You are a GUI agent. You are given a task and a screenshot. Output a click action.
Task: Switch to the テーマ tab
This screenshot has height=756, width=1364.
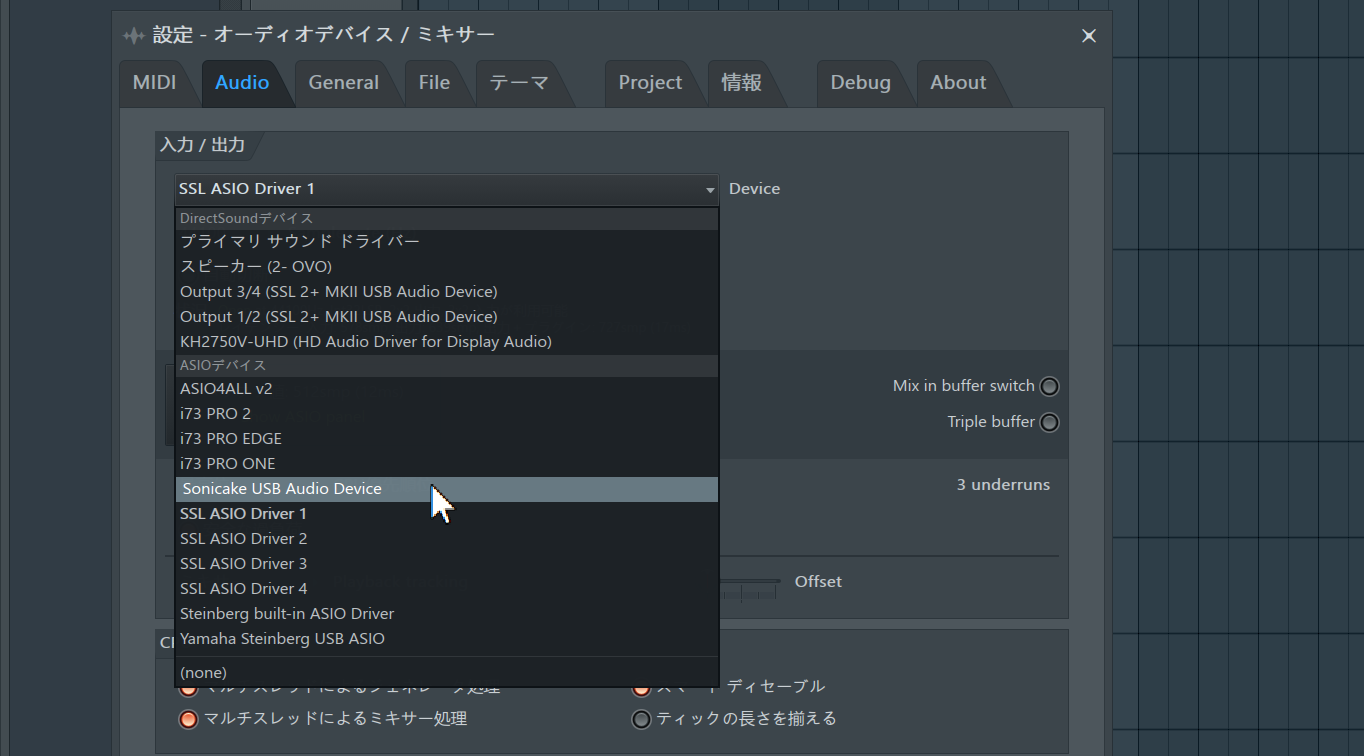tap(518, 83)
